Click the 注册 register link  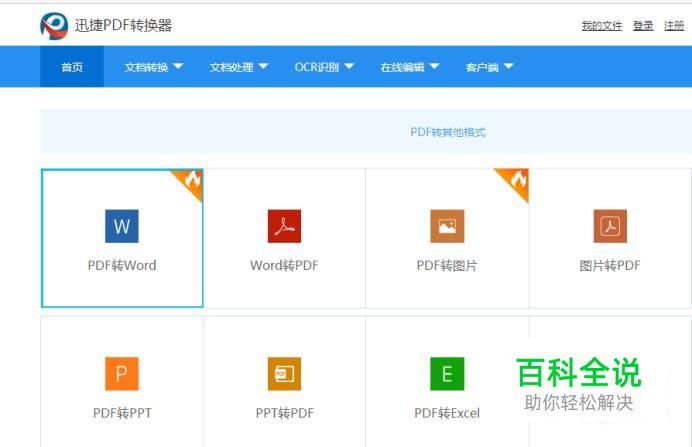674,26
